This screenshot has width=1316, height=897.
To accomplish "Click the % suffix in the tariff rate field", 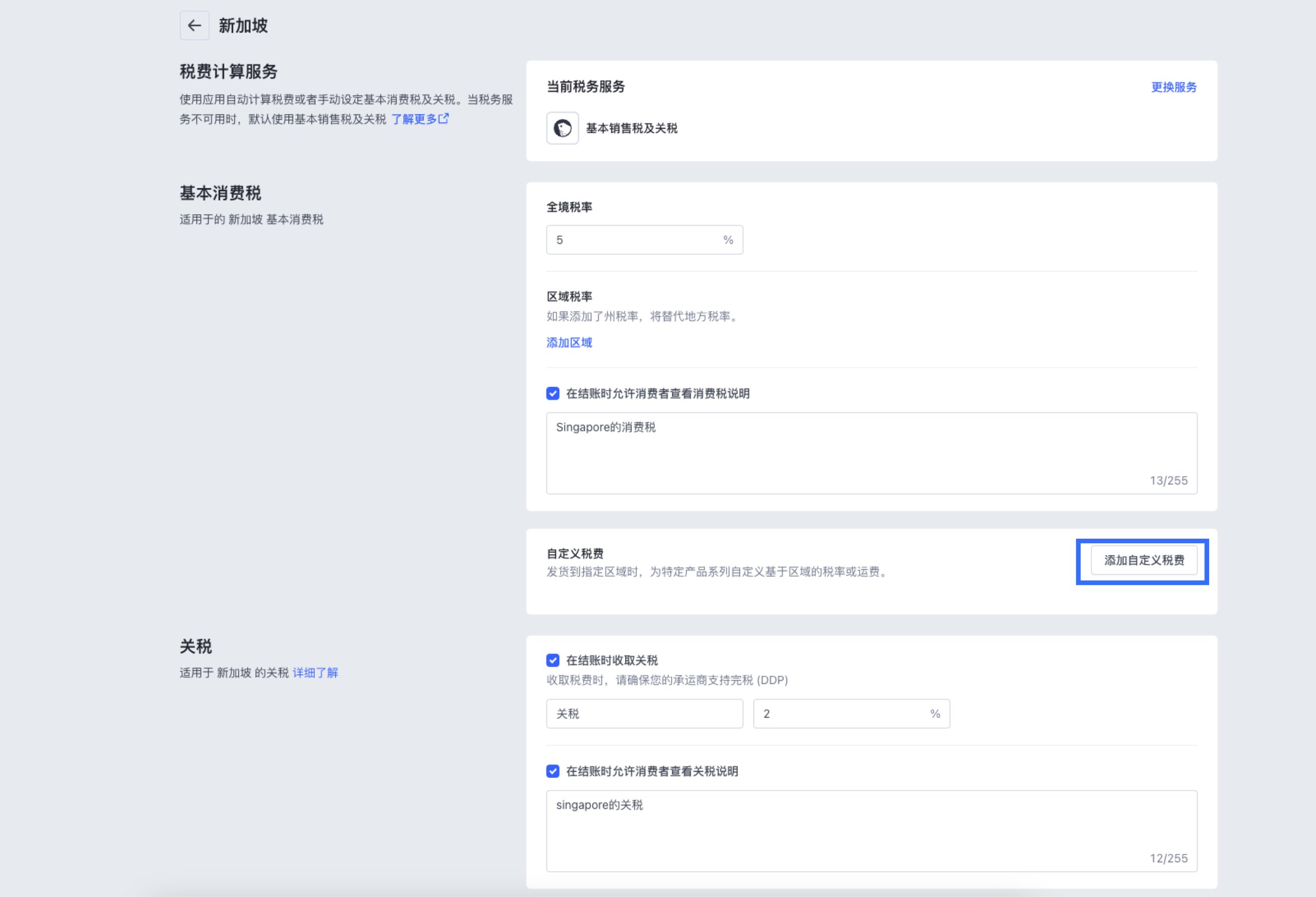I will [x=935, y=713].
